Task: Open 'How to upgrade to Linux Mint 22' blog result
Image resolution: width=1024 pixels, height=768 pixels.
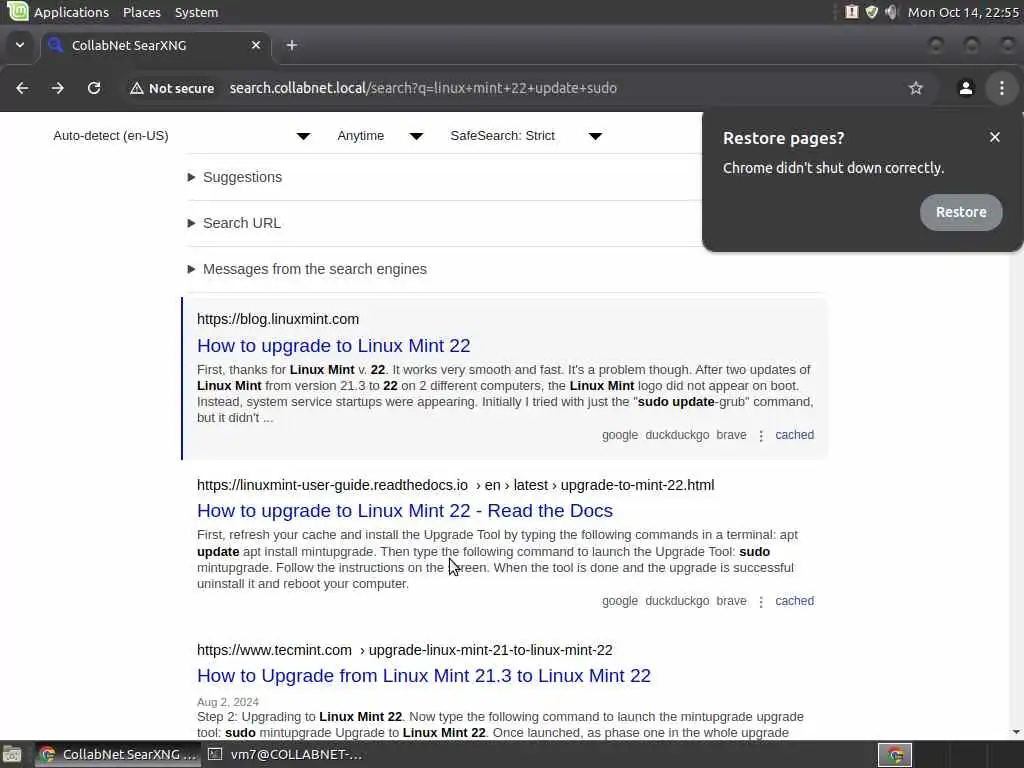Action: click(334, 345)
